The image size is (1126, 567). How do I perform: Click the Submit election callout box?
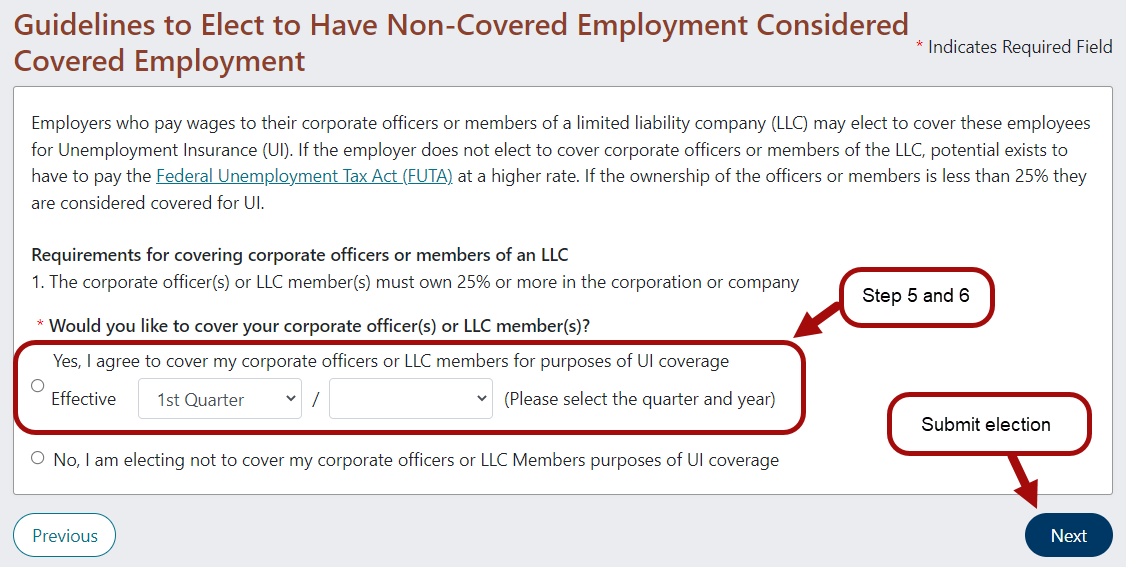pyautogui.click(x=985, y=424)
